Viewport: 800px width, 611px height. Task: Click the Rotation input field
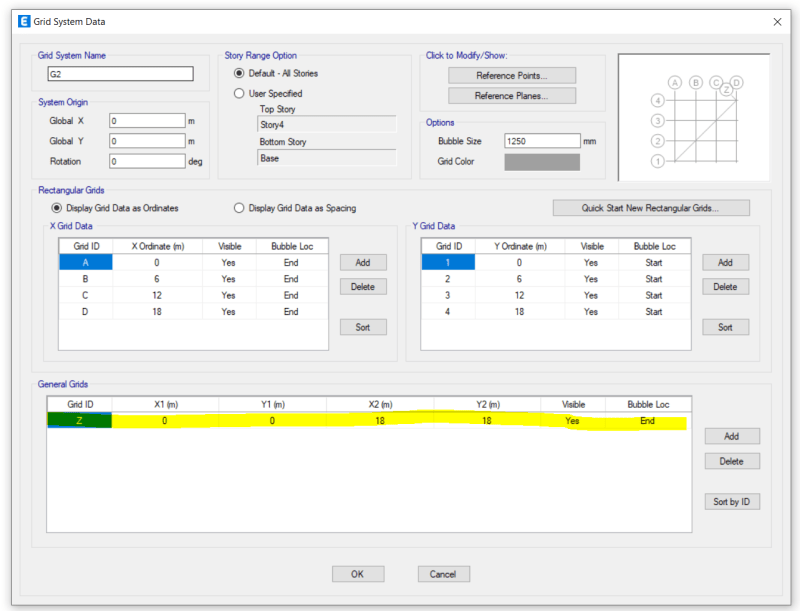pos(147,162)
